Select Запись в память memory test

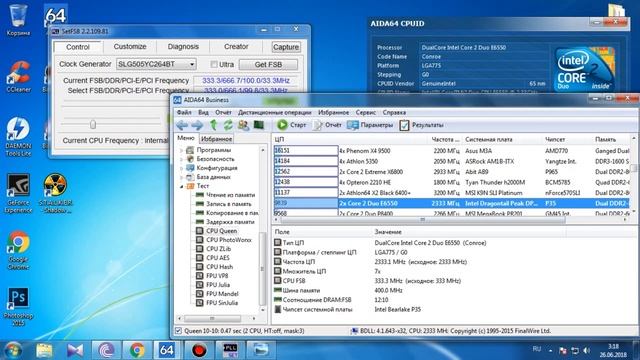pos(224,204)
